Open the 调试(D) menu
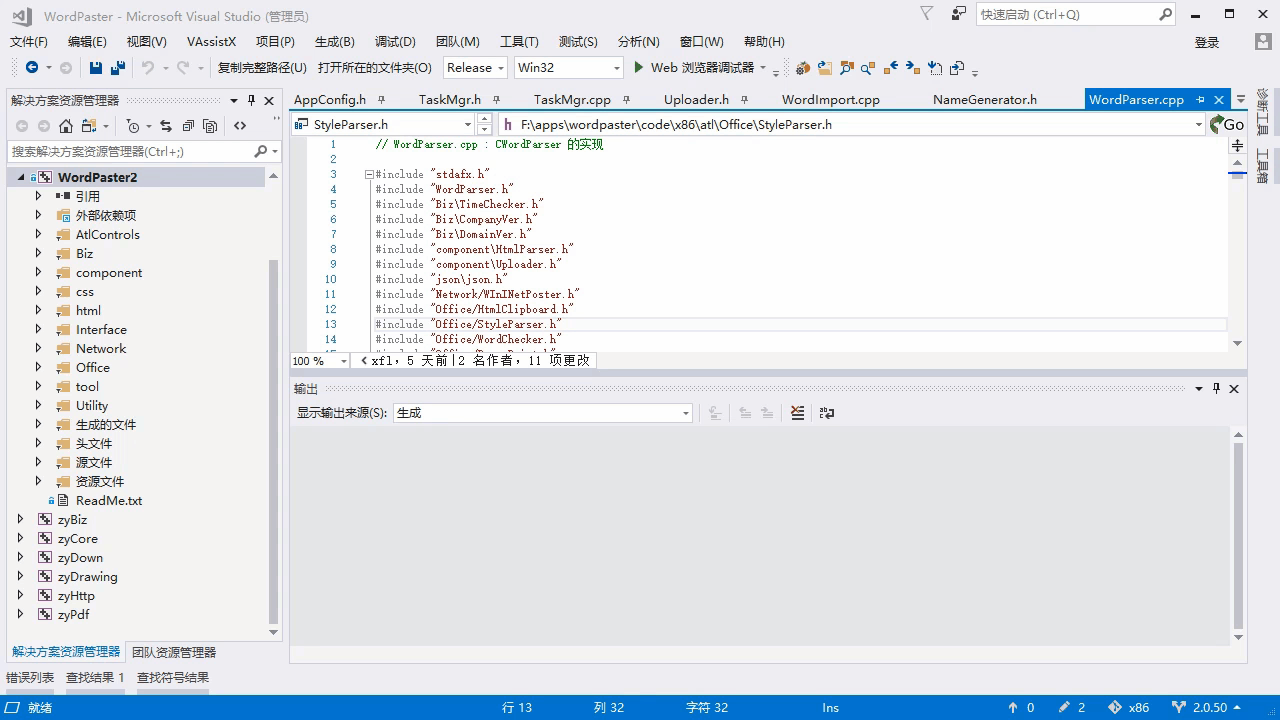Viewport: 1280px width, 720px height. tap(395, 42)
